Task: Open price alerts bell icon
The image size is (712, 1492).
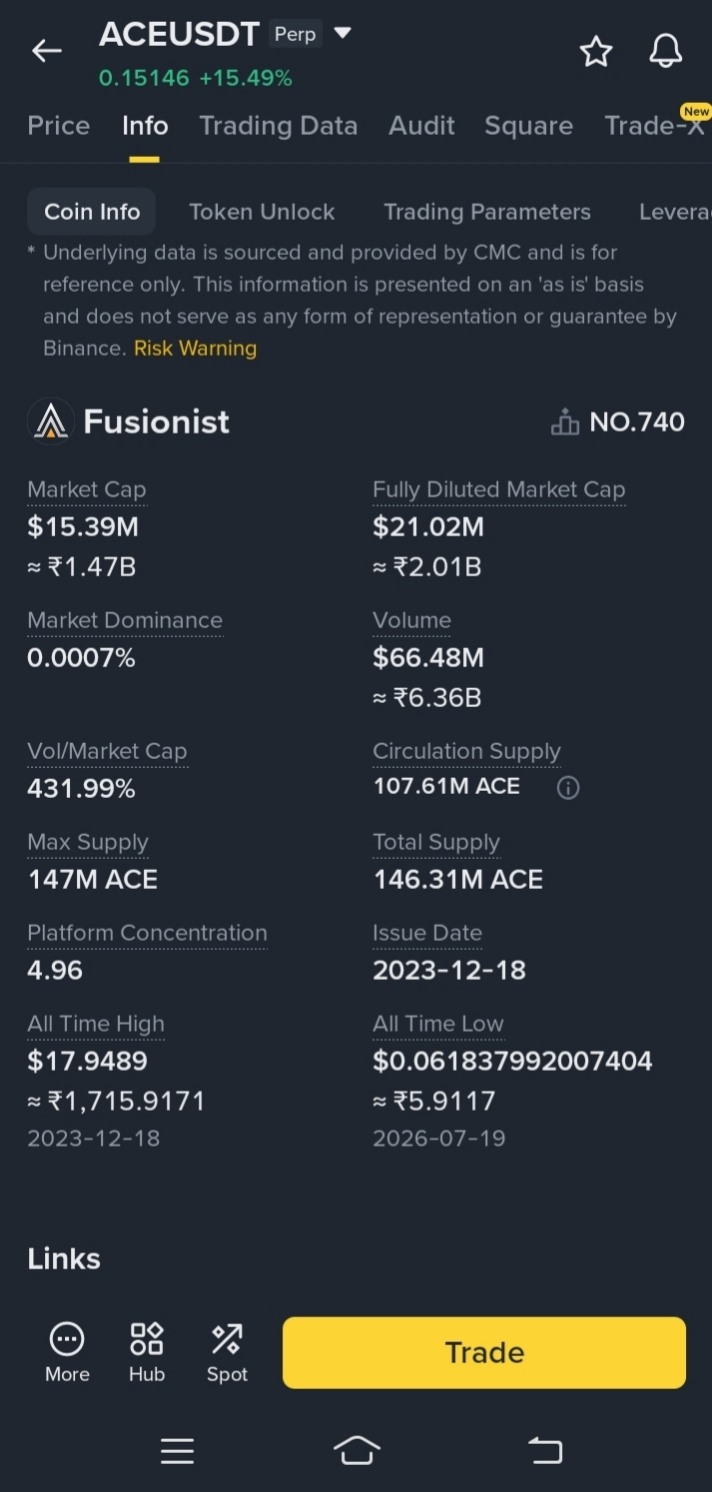Action: [666, 51]
